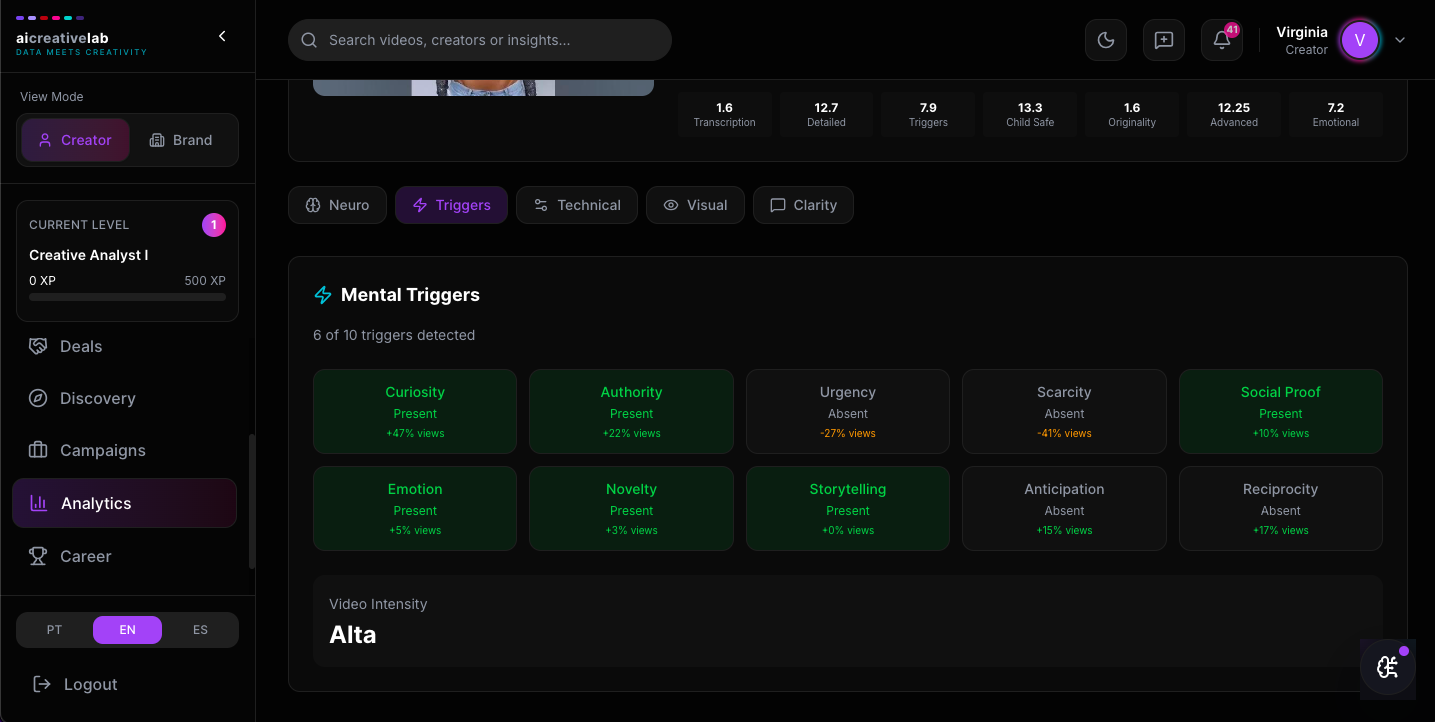Switch view mode to Brand

[x=181, y=140]
